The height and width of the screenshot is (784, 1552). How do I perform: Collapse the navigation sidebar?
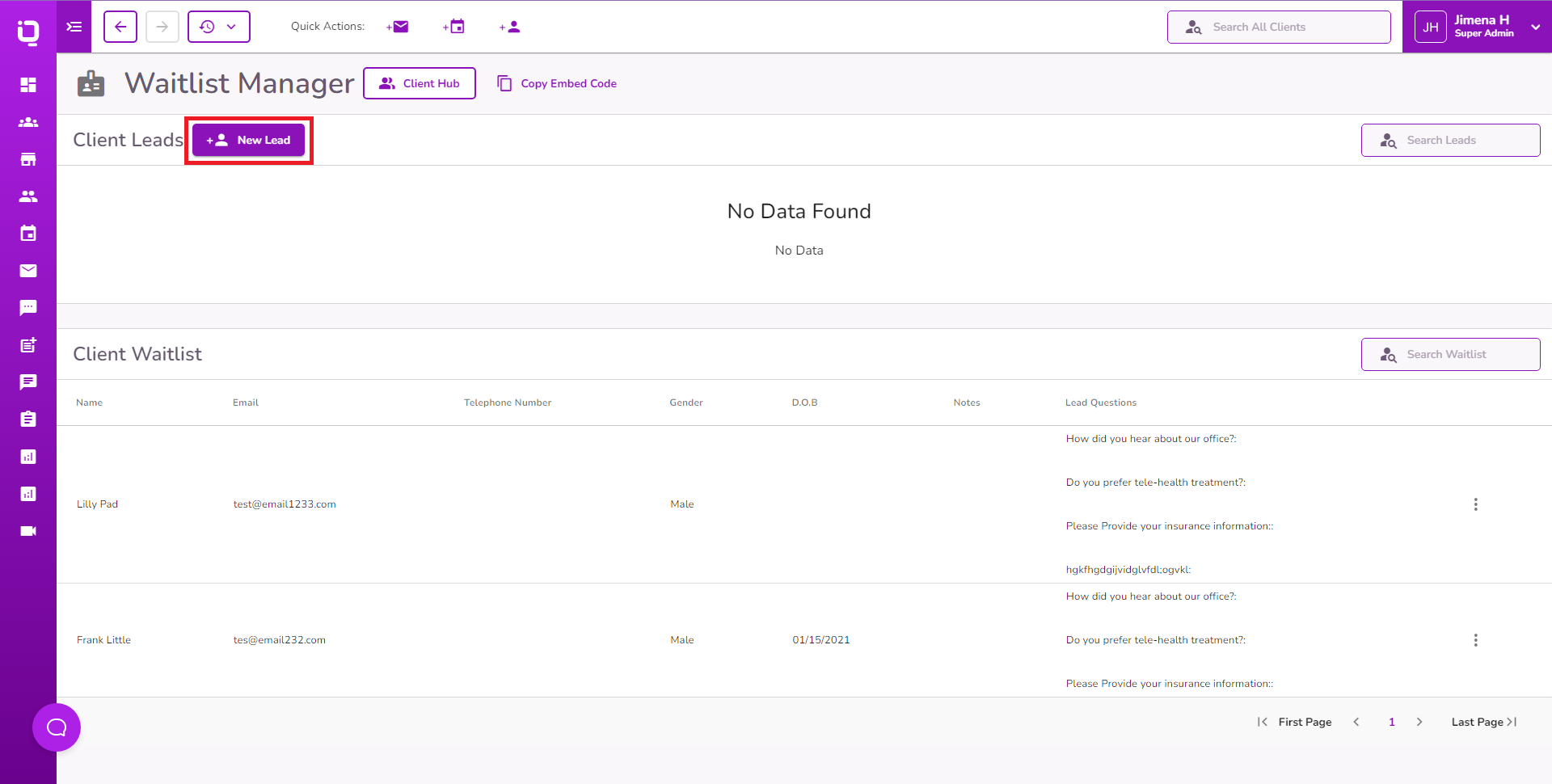point(74,27)
